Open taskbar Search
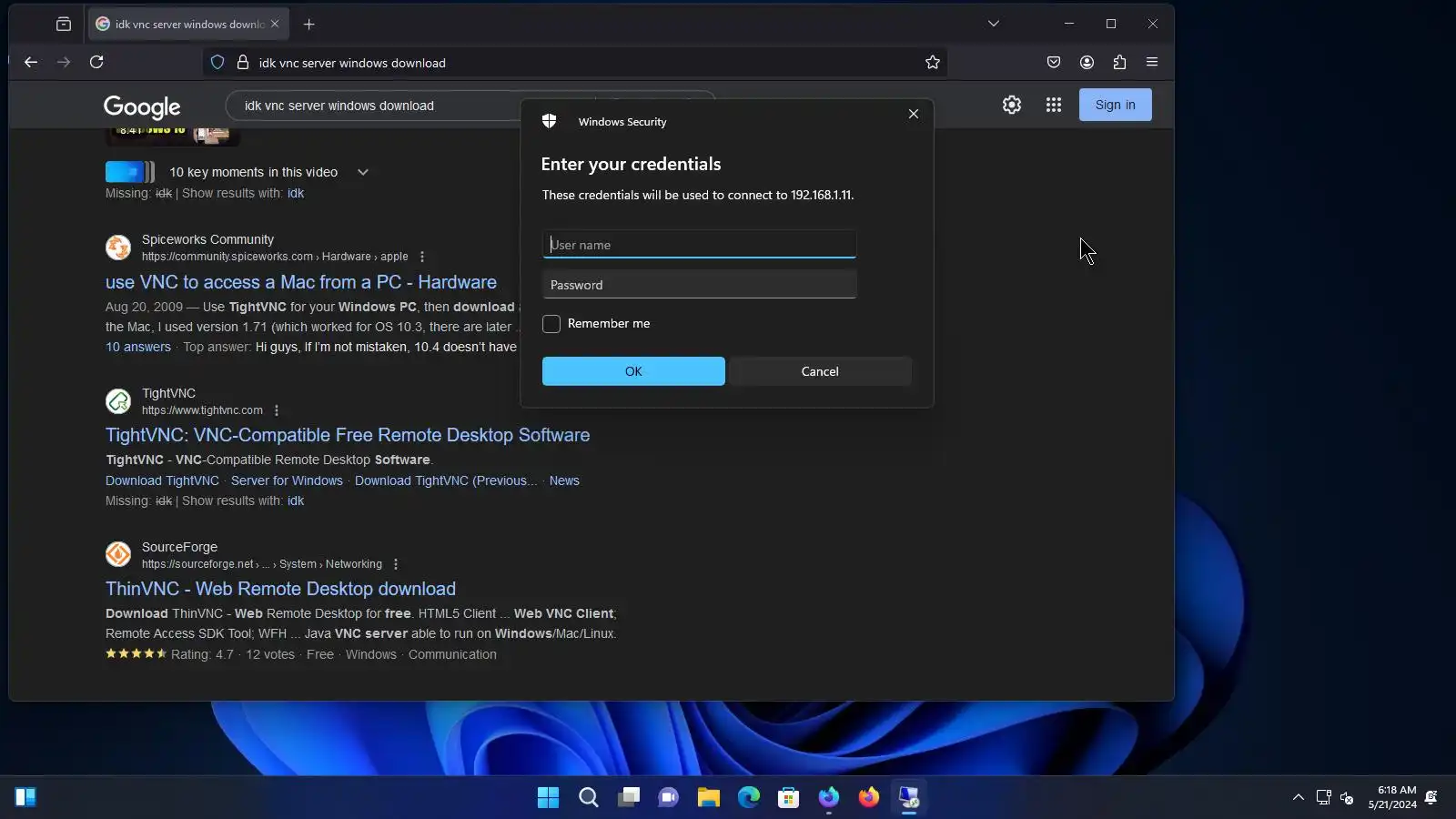The image size is (1456, 819). [589, 798]
